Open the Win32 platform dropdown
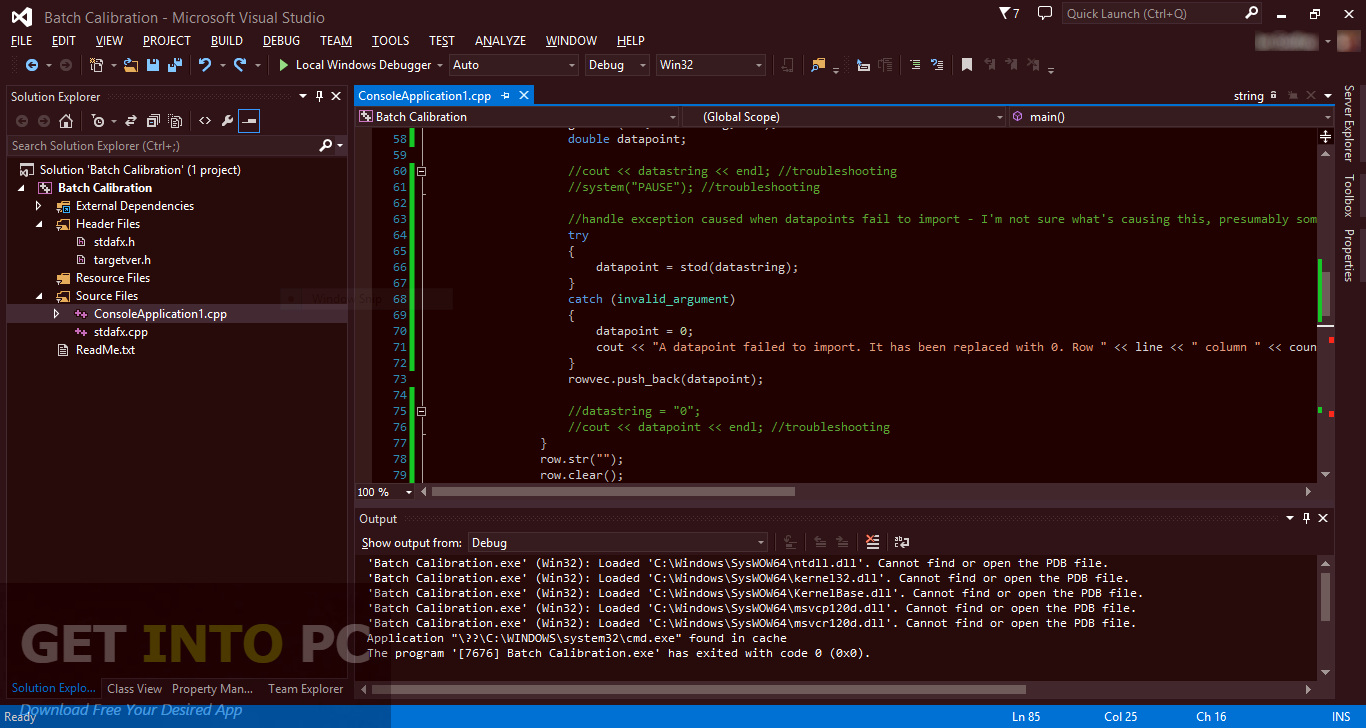 click(x=711, y=65)
